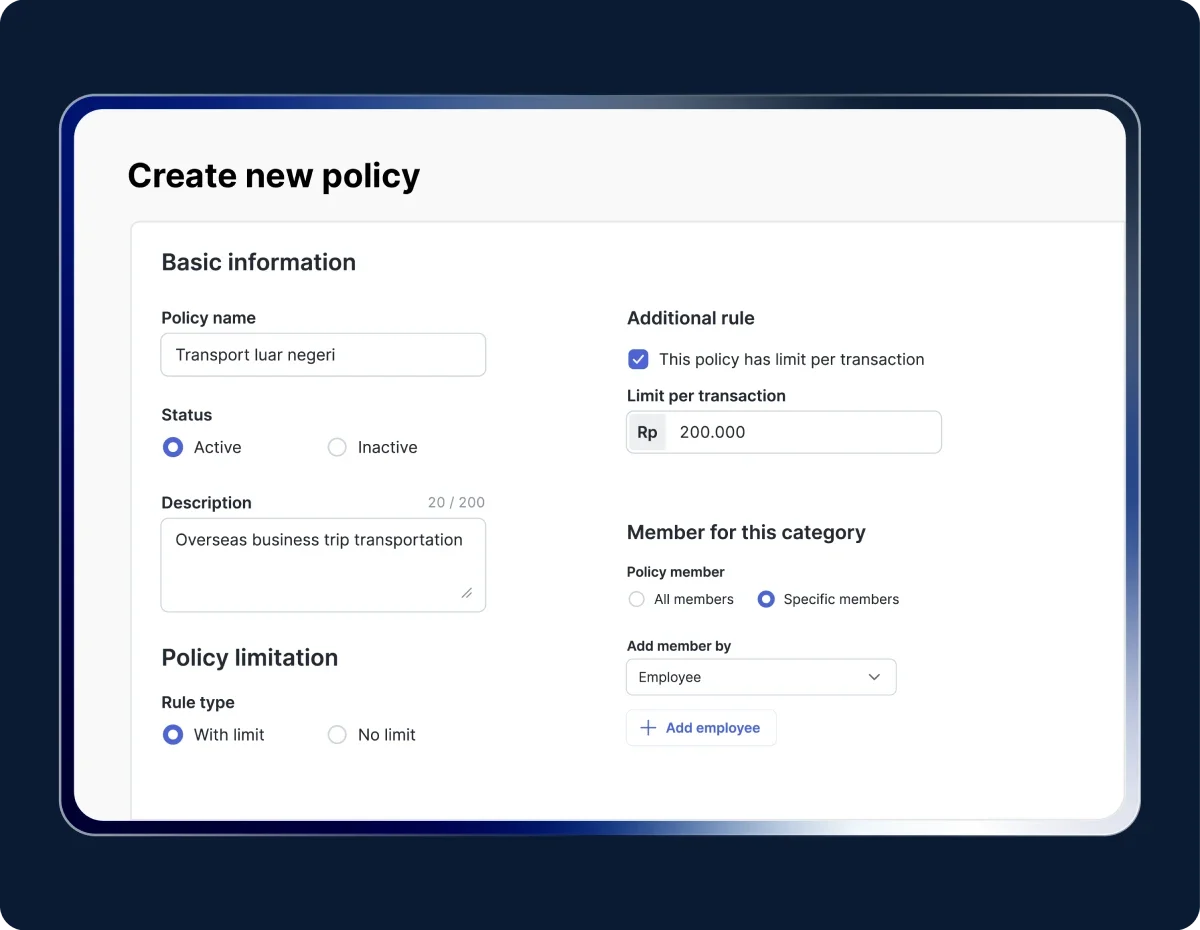Click the Description box resize handle

pyautogui.click(x=466, y=592)
